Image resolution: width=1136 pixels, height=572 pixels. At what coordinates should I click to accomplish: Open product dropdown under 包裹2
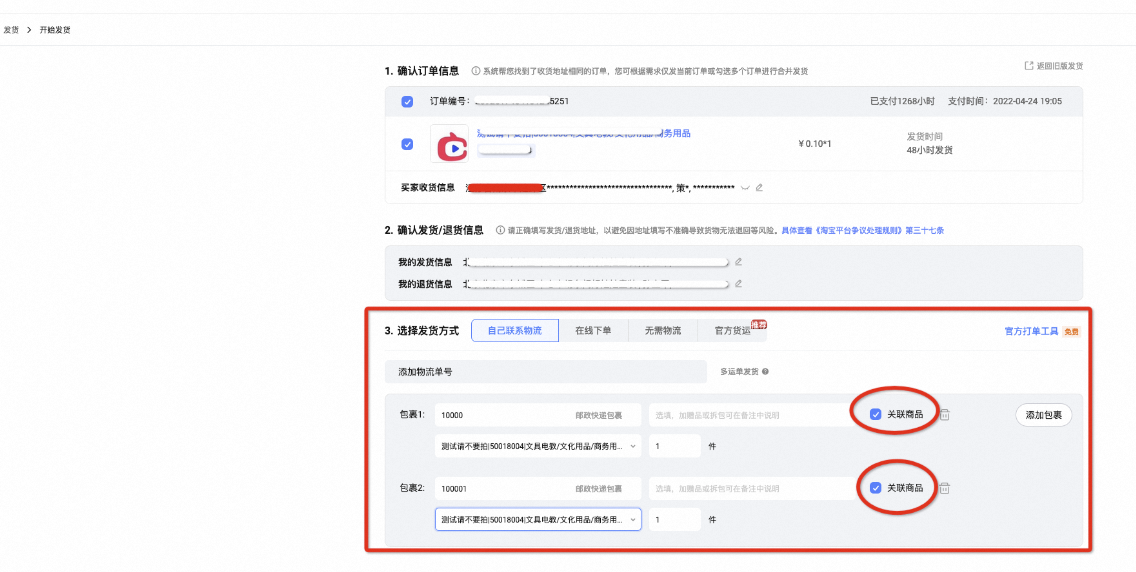coord(538,519)
